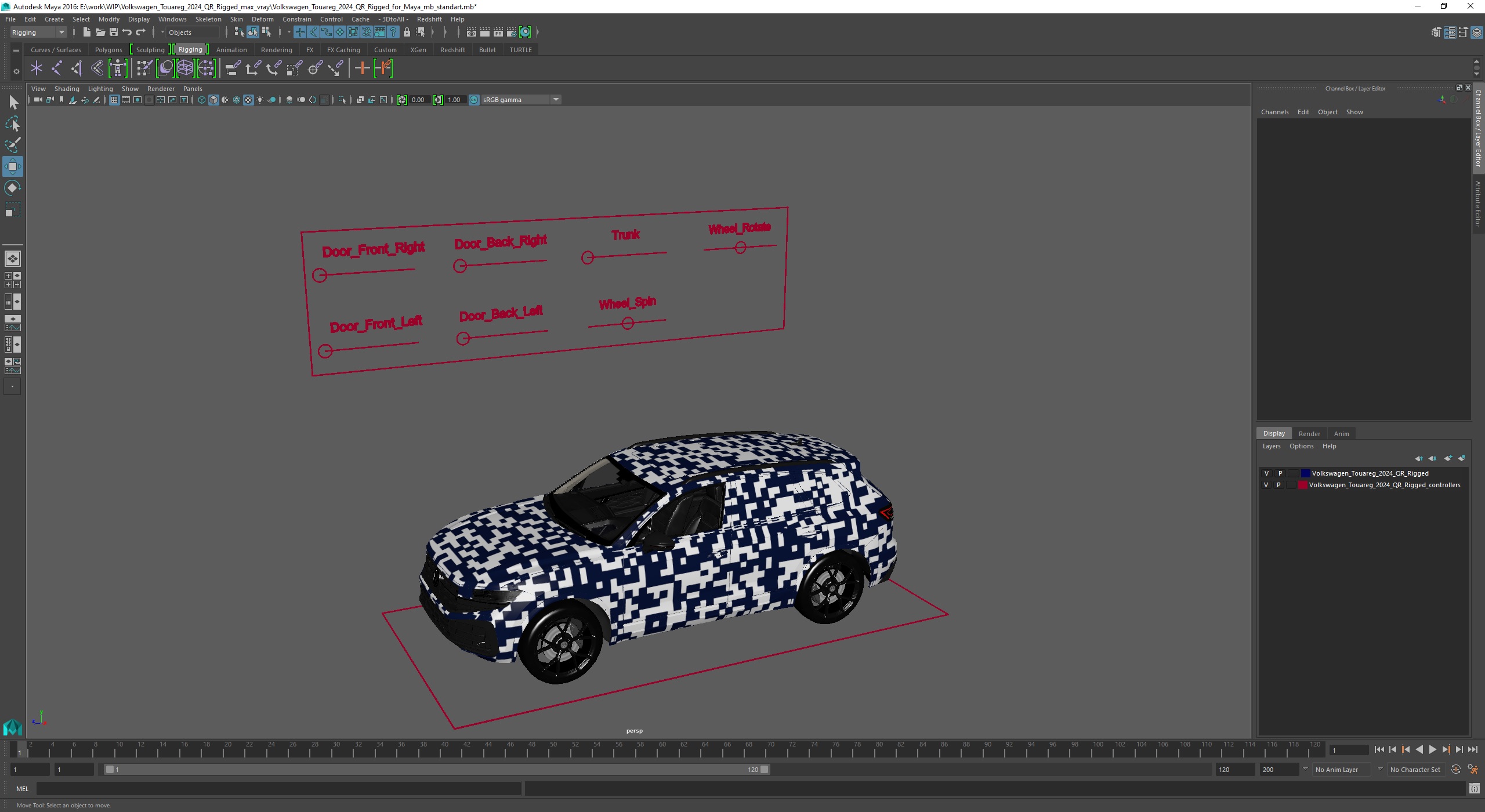Toggle textured display in viewport
The image size is (1485, 812).
(248, 100)
